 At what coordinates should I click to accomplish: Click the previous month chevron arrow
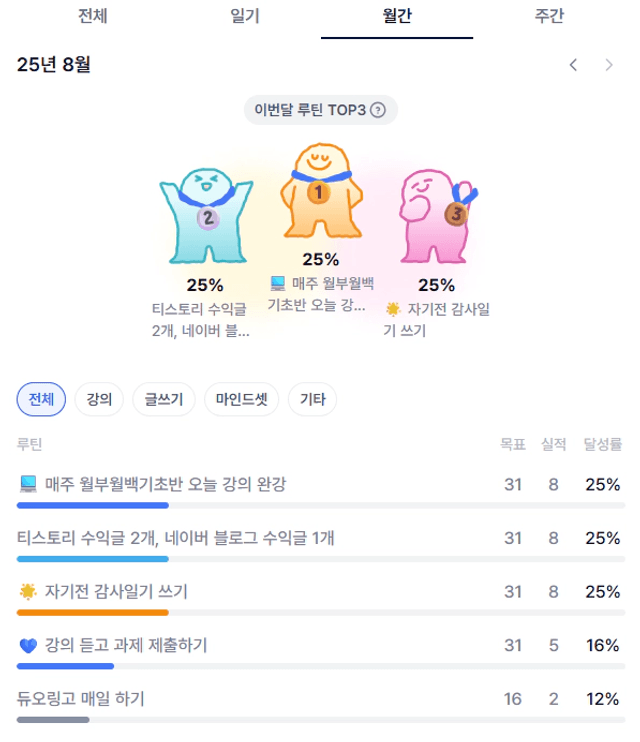pyautogui.click(x=573, y=65)
